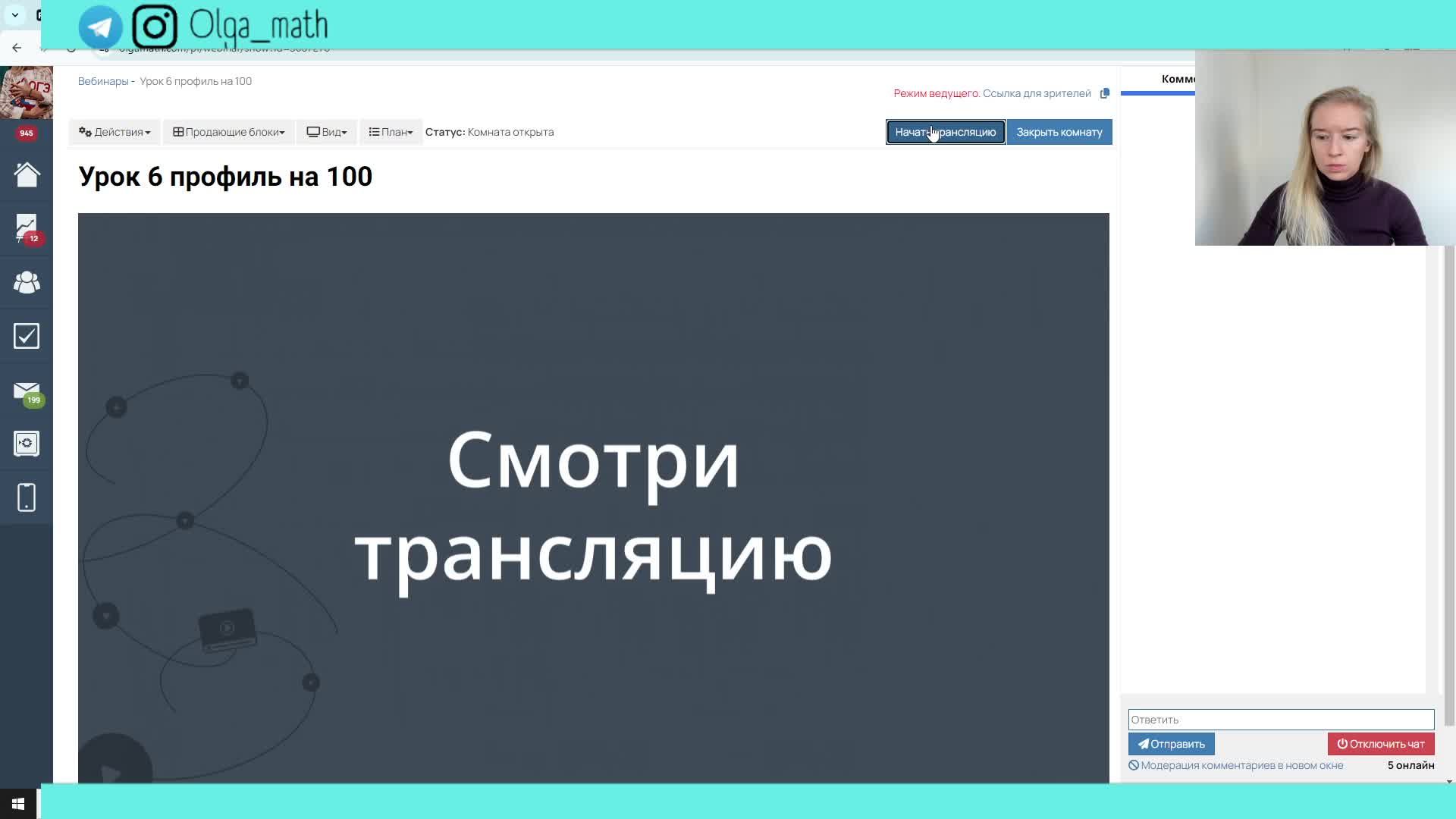This screenshot has height=819, width=1456.
Task: Click the Отключить чат button
Action: pos(1380,744)
